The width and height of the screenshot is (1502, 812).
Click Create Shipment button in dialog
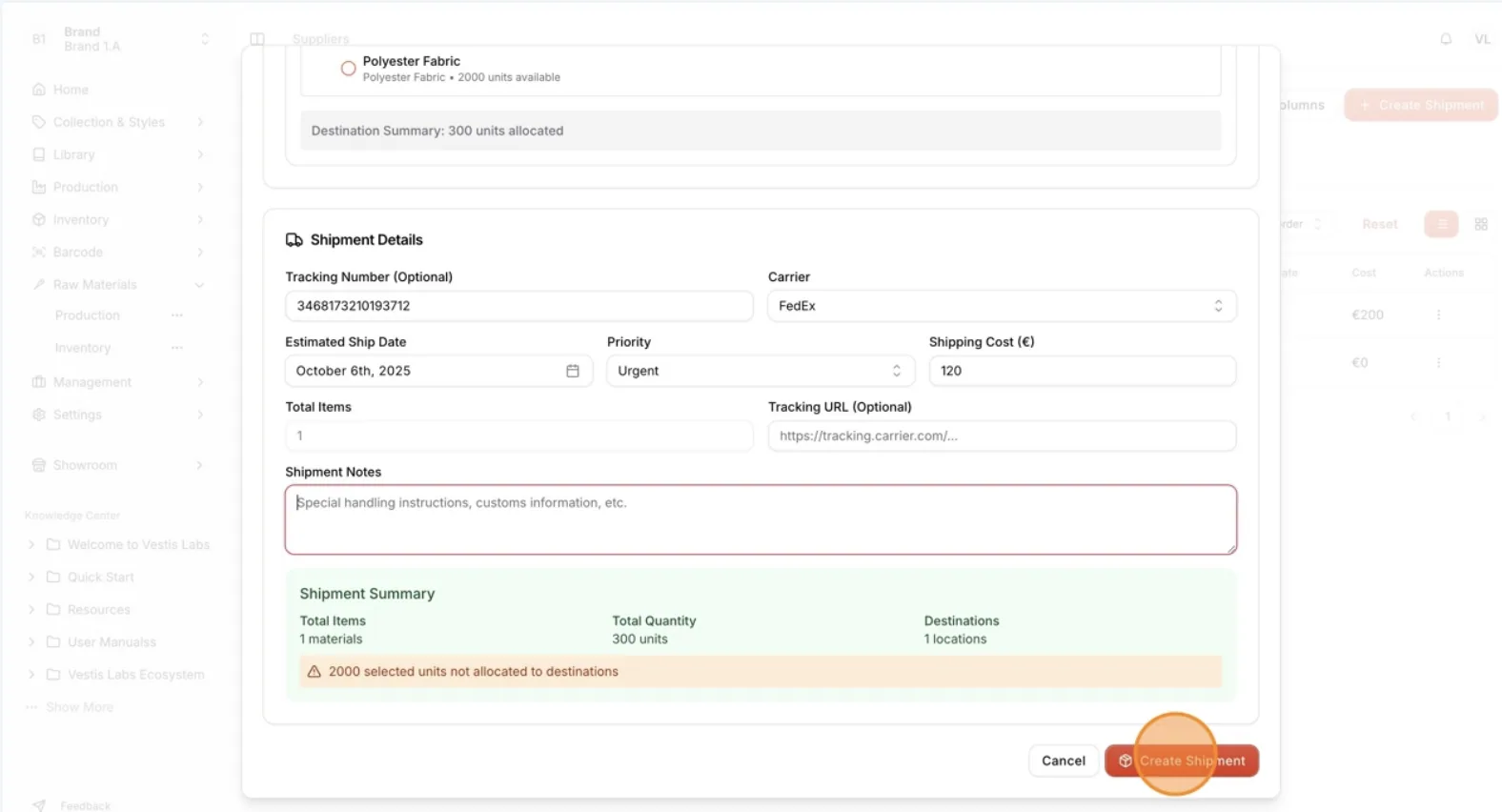(x=1182, y=761)
